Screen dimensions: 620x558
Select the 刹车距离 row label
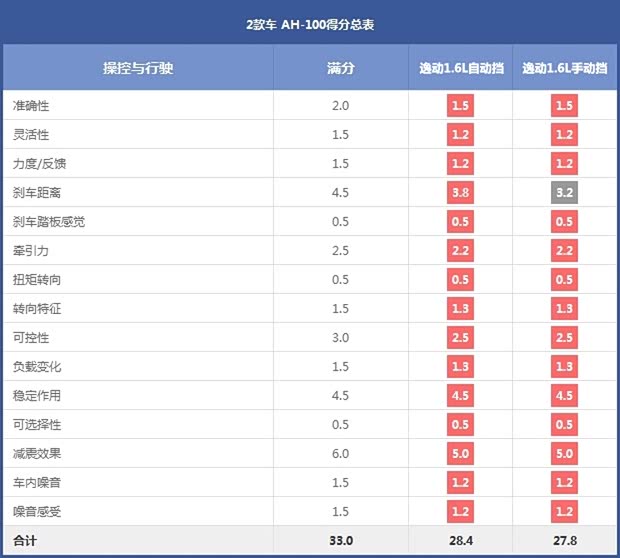pos(37,193)
